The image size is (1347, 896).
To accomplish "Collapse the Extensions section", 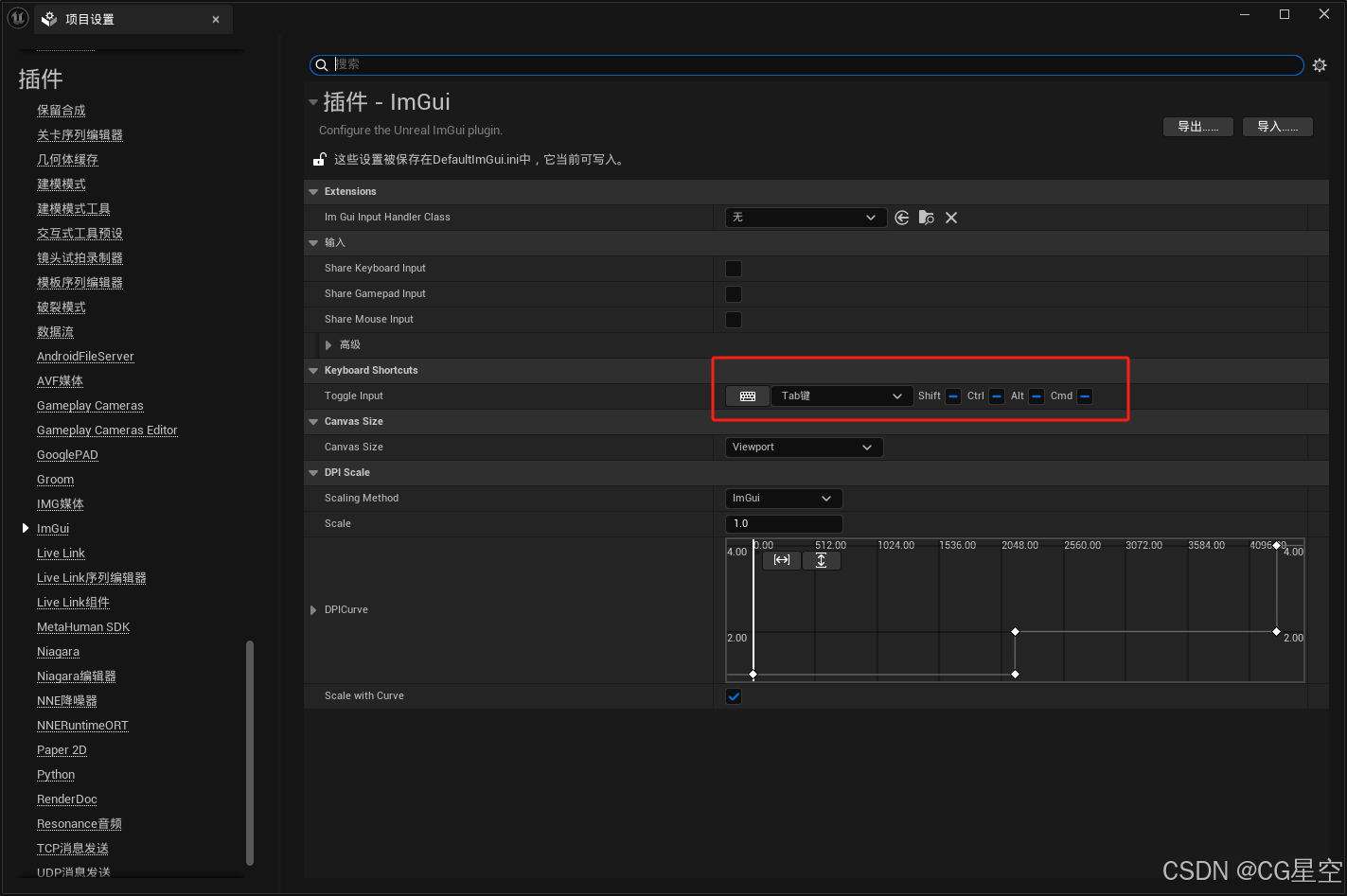I will (x=313, y=192).
